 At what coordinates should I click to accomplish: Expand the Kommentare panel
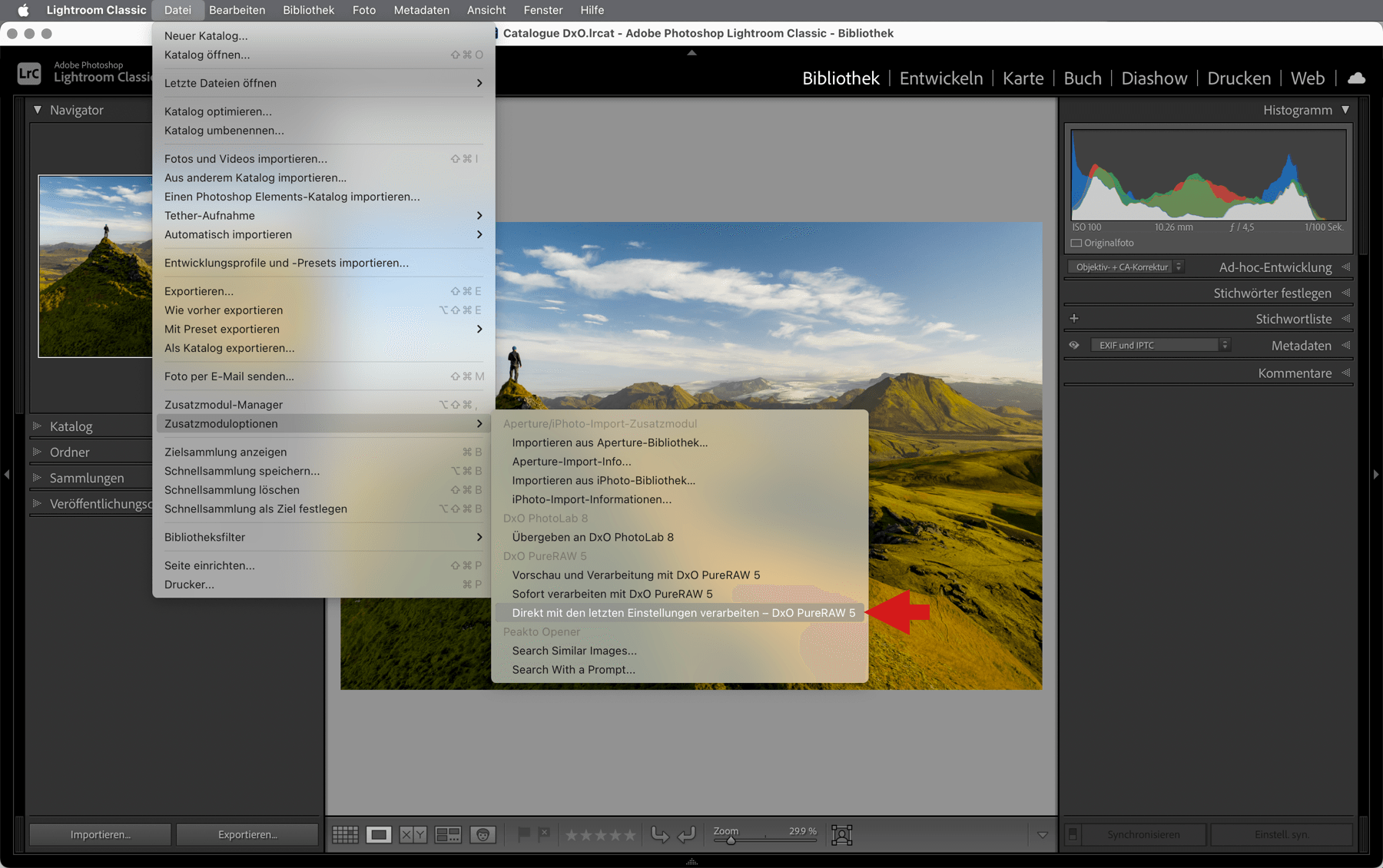(x=1346, y=373)
